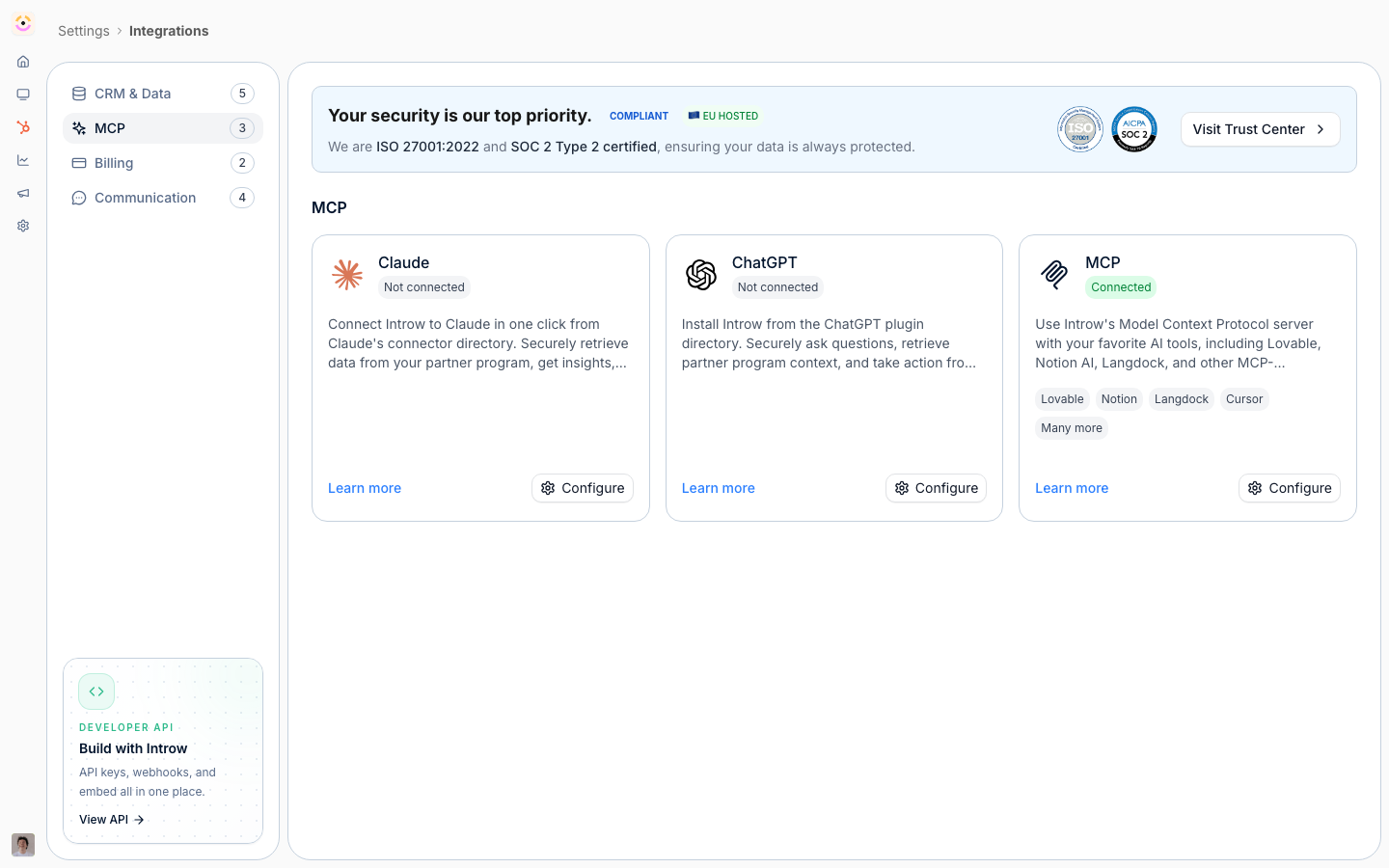Click the count badge 5 for CRM & Data
1389x868 pixels.
pos(242,94)
